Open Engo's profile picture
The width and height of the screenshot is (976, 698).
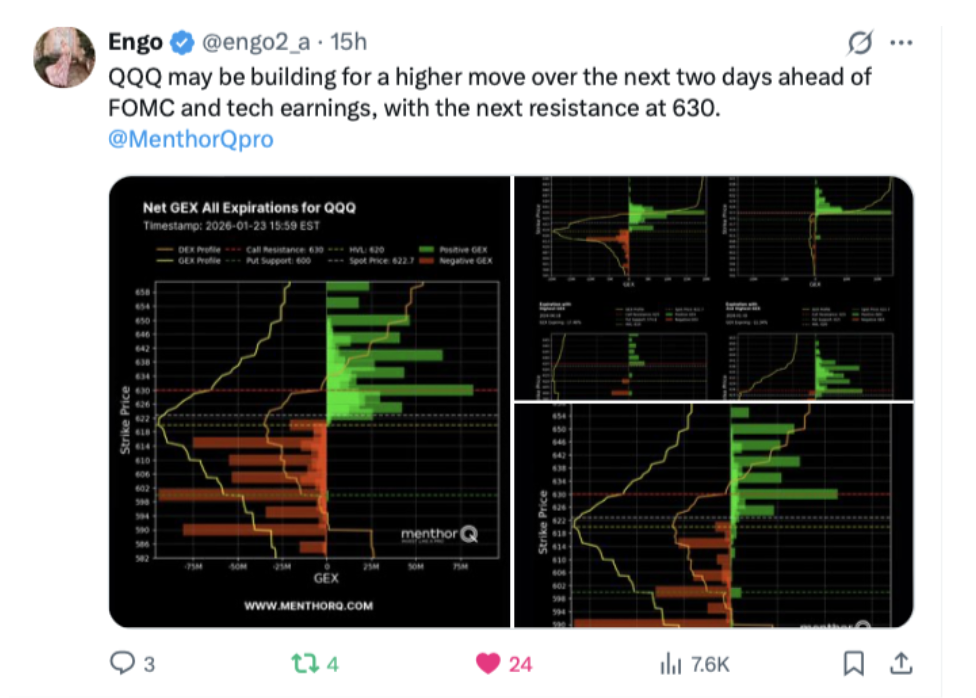[65, 58]
